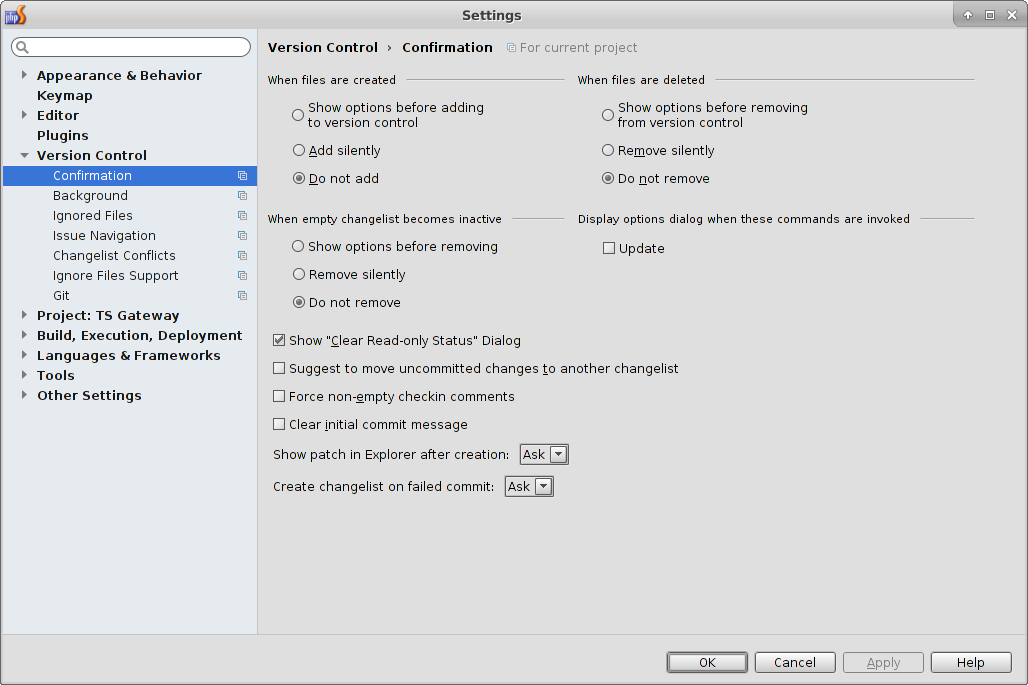Open Git settings page
Screen dimensions: 1028x685
[61, 296]
